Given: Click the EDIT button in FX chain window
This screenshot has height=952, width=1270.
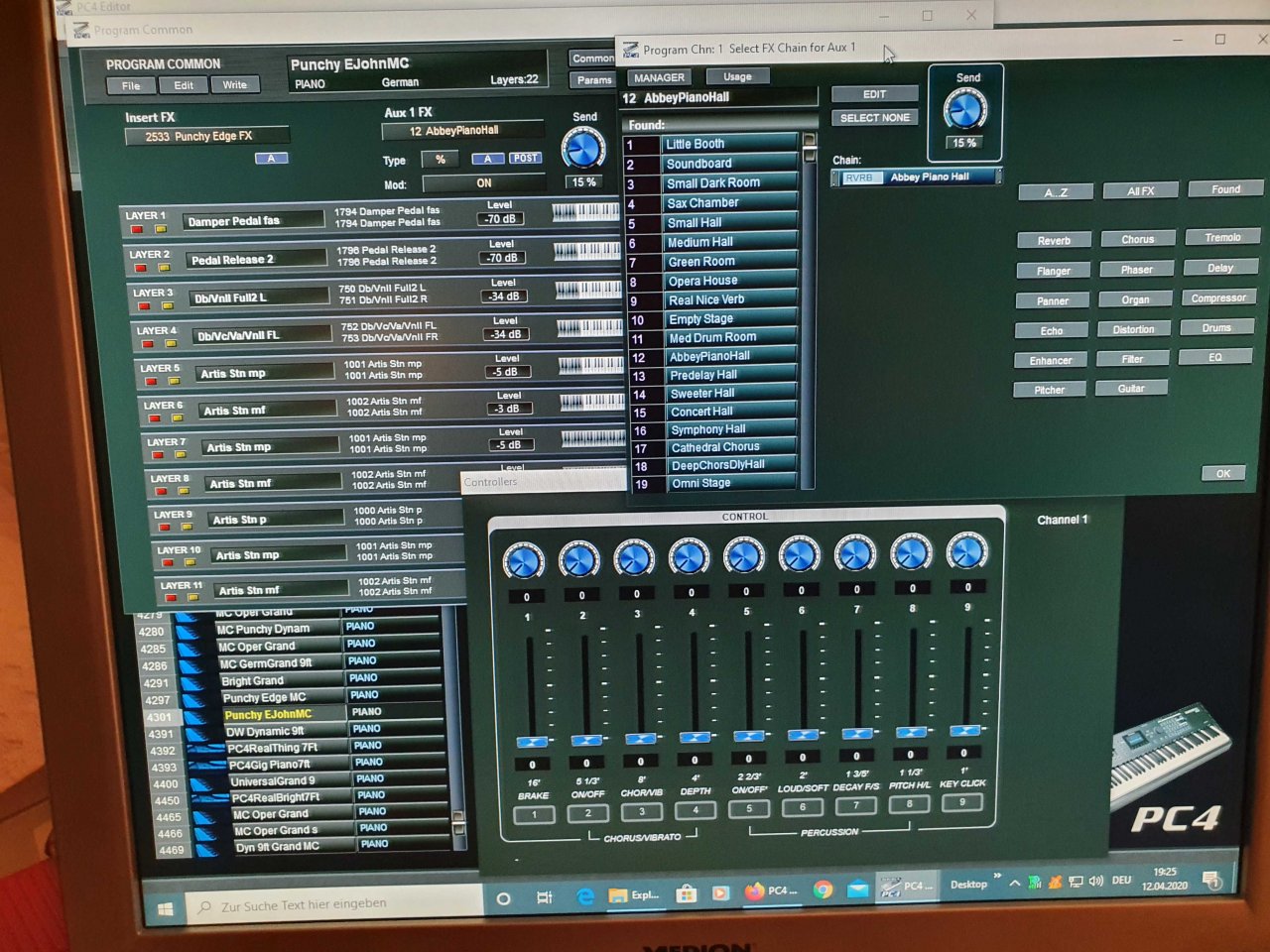Looking at the screenshot, I should pyautogui.click(x=874, y=94).
